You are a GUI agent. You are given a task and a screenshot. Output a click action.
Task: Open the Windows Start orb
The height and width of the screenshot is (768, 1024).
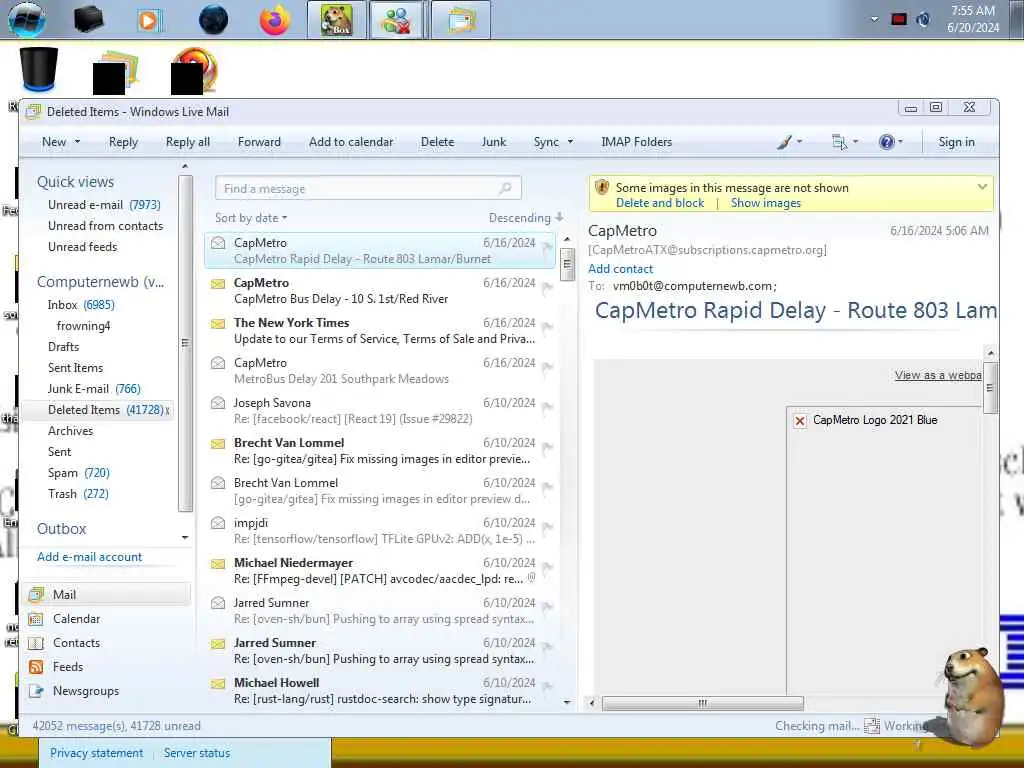pos(27,19)
